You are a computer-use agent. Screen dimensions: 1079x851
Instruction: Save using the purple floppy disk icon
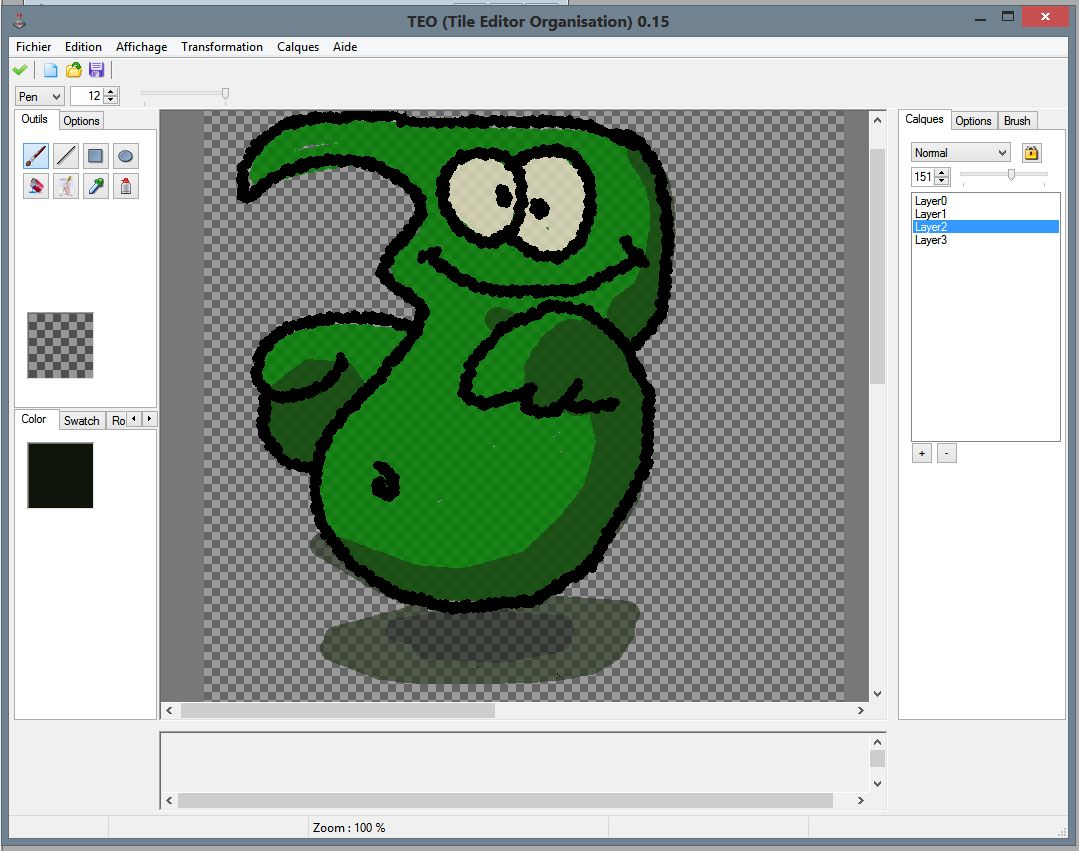coord(96,69)
